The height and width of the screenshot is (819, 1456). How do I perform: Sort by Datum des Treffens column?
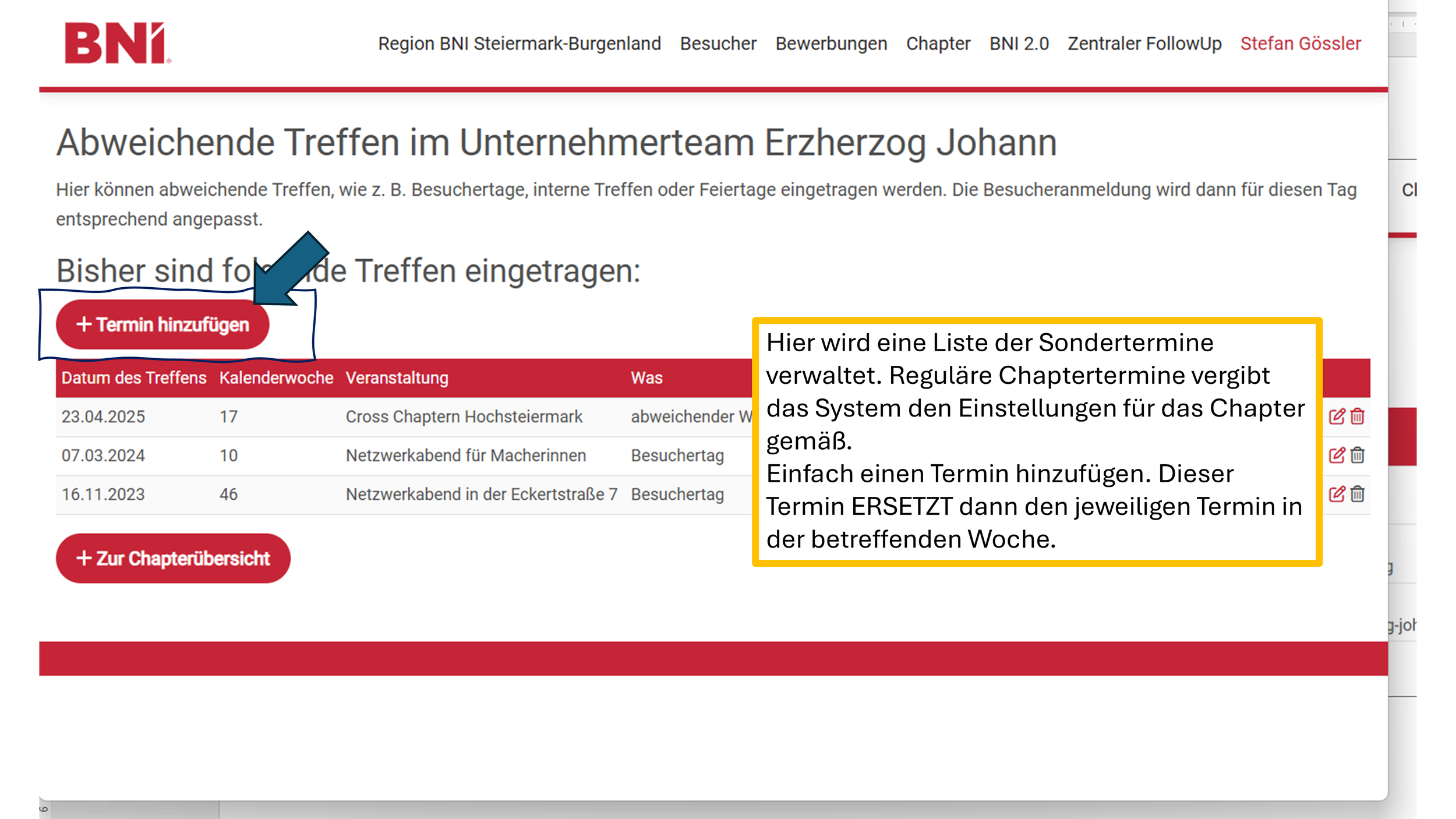tap(133, 377)
